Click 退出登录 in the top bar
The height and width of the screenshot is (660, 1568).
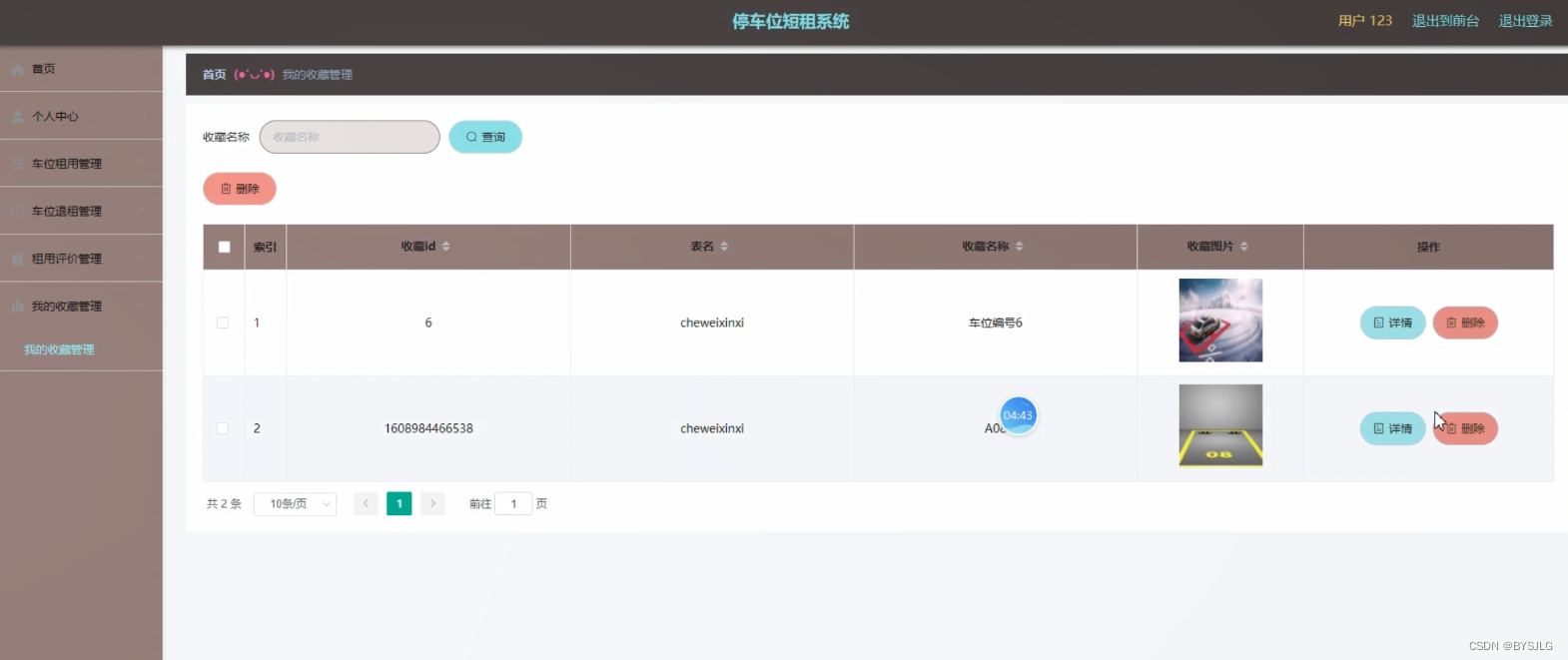pos(1525,21)
